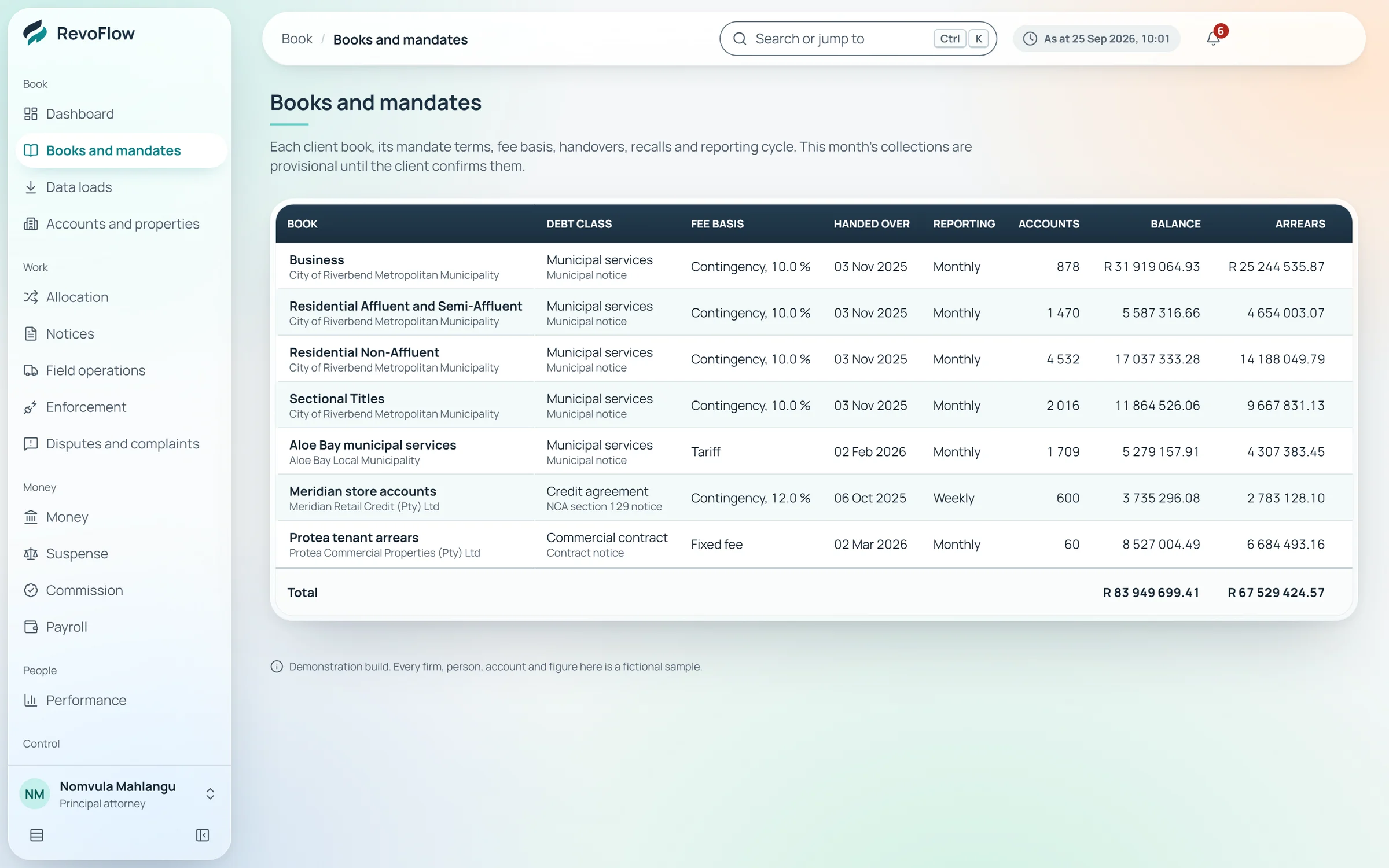Click Books and mandates breadcrumb

click(x=400, y=39)
